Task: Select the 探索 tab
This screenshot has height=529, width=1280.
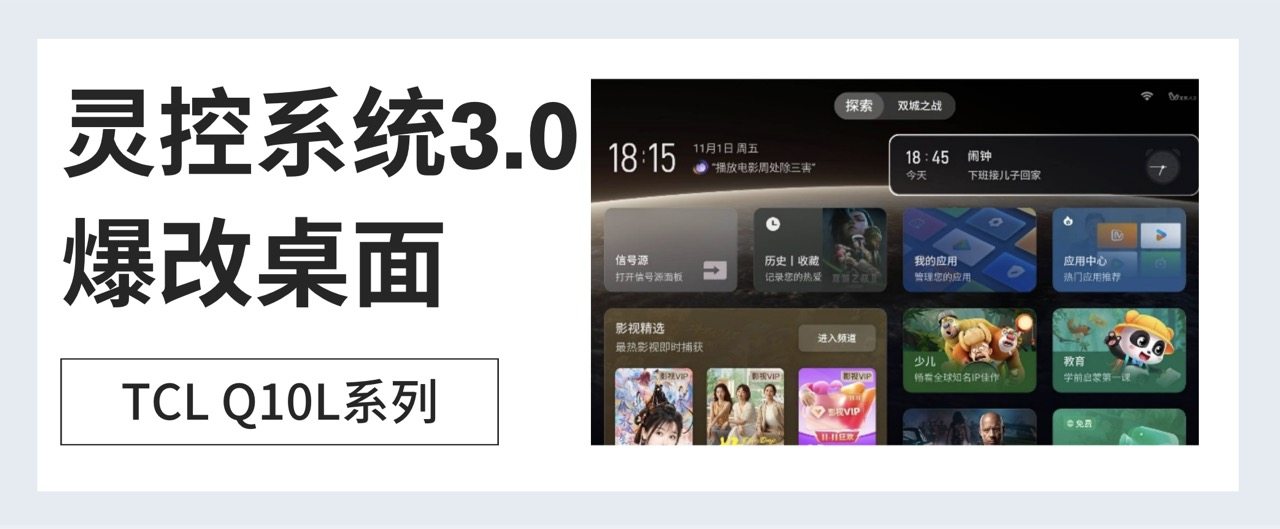Action: click(x=859, y=106)
